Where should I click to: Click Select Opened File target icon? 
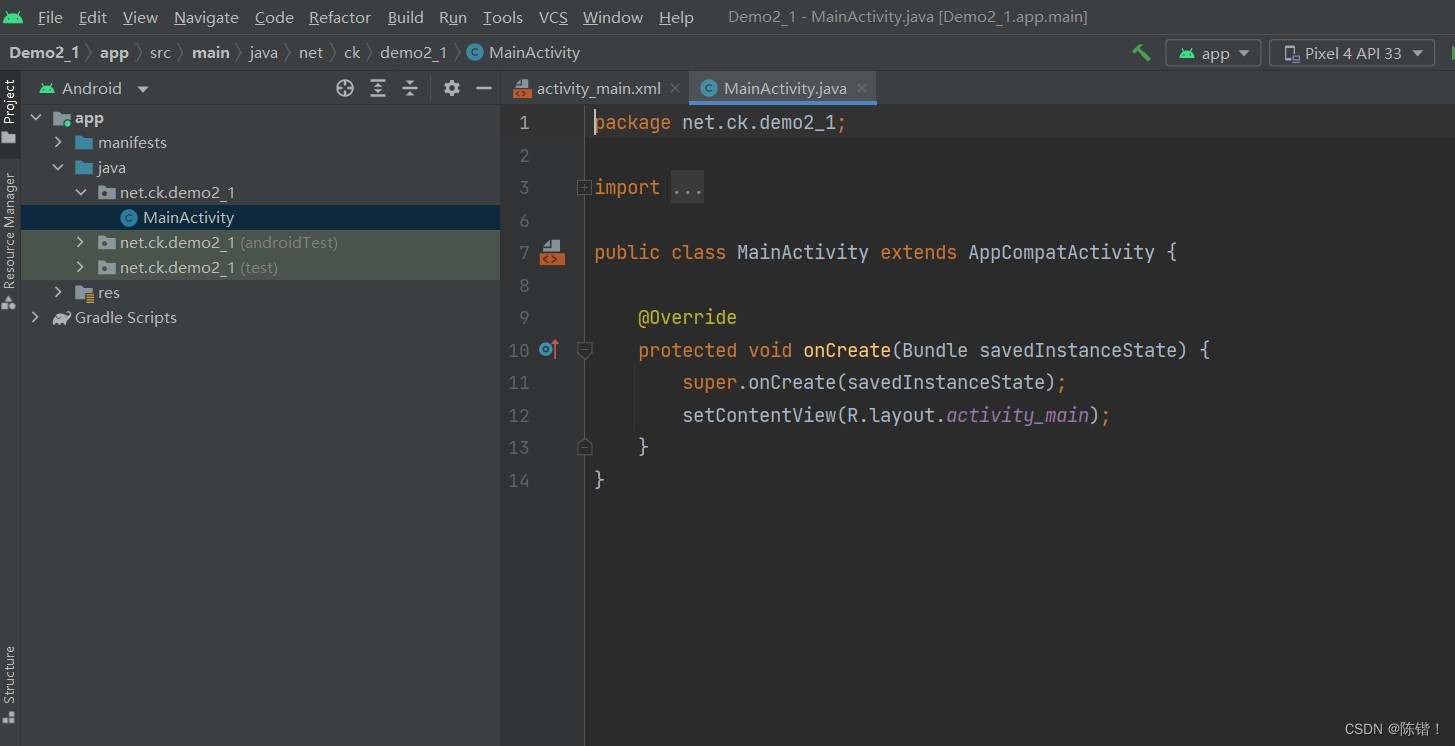[x=345, y=88]
